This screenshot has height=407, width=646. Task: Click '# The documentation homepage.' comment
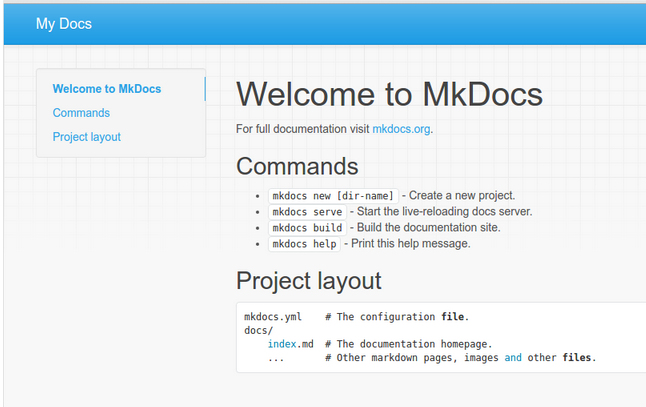[x=408, y=344]
